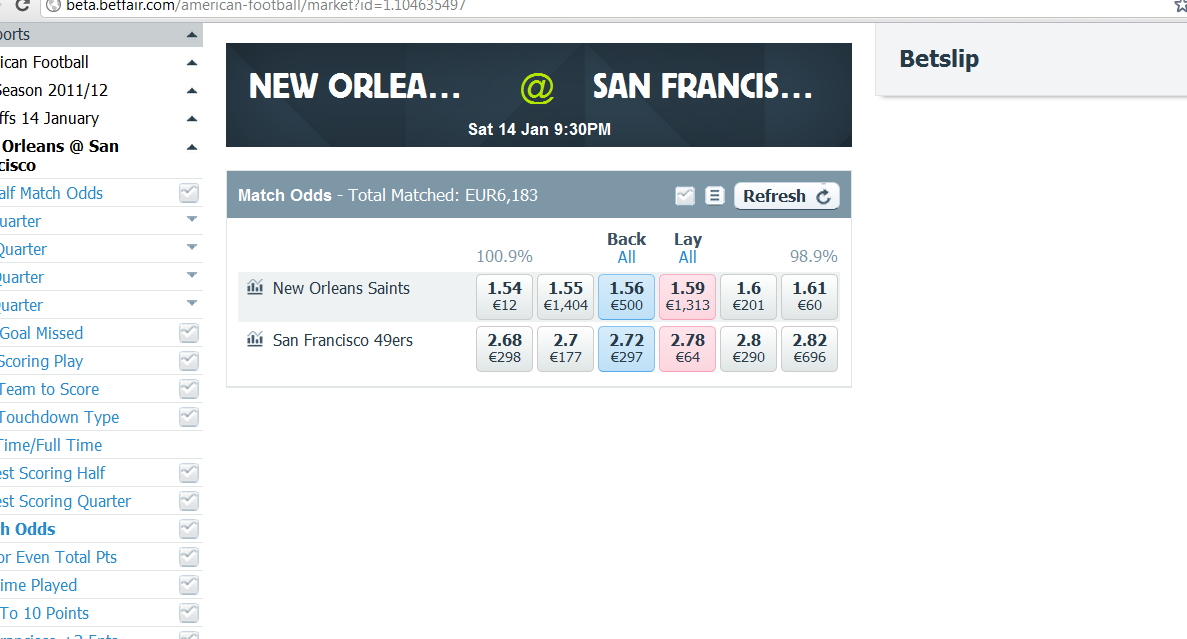Open graph icon for New Orleans Saints

pyautogui.click(x=255, y=288)
